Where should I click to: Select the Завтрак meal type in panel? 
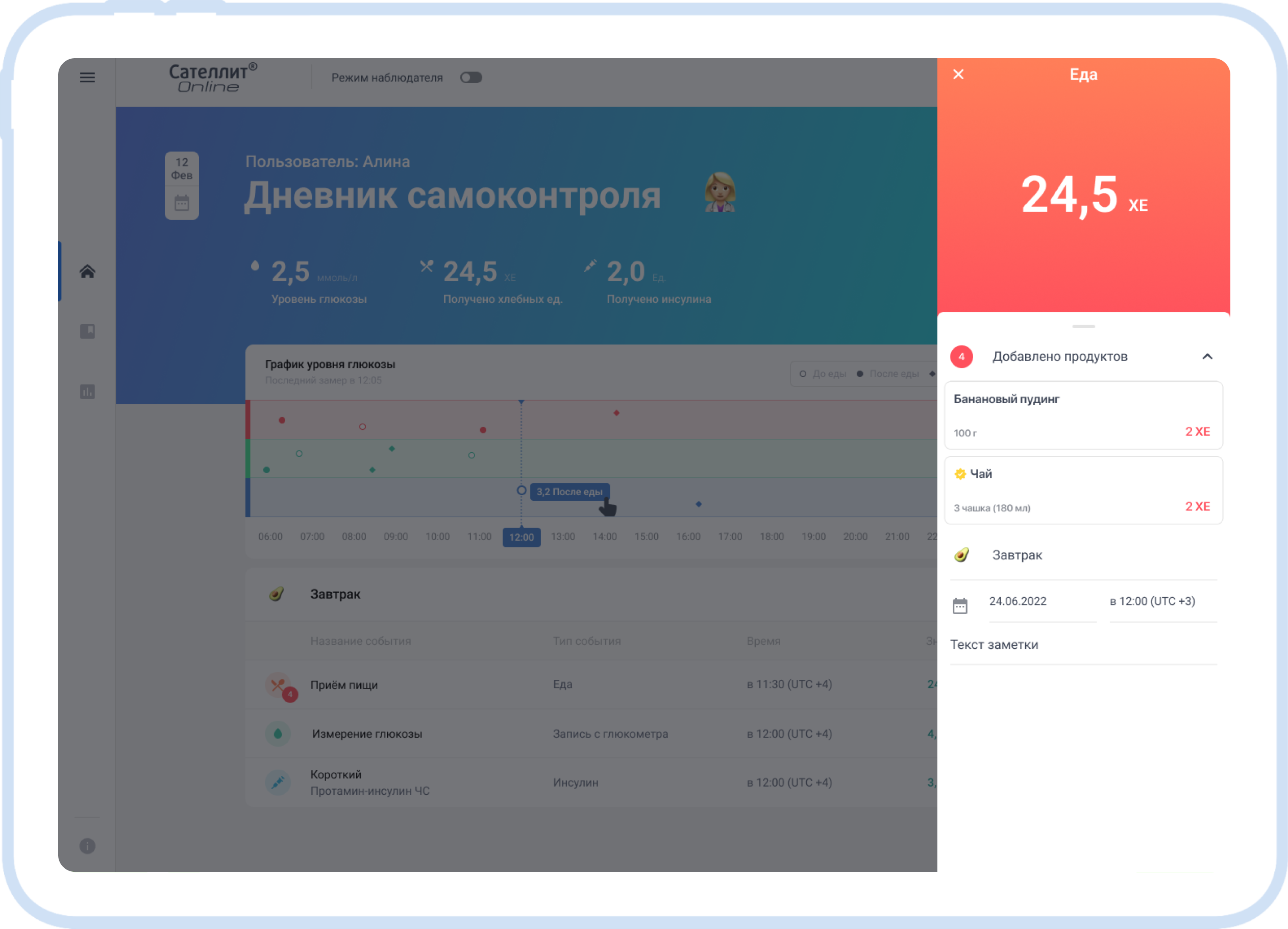[x=1083, y=555]
